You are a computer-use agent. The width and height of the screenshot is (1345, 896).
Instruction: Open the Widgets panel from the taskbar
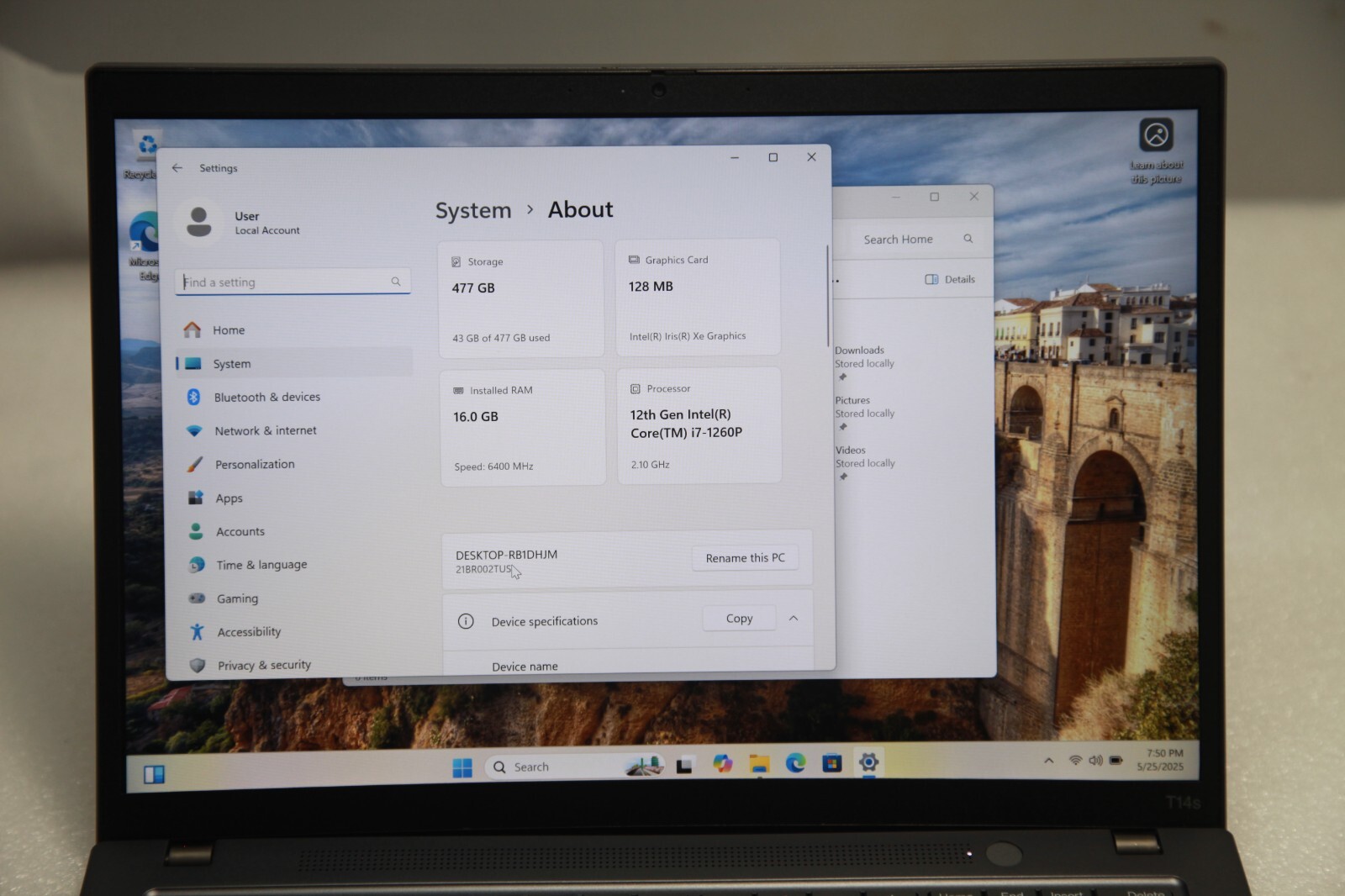154,774
